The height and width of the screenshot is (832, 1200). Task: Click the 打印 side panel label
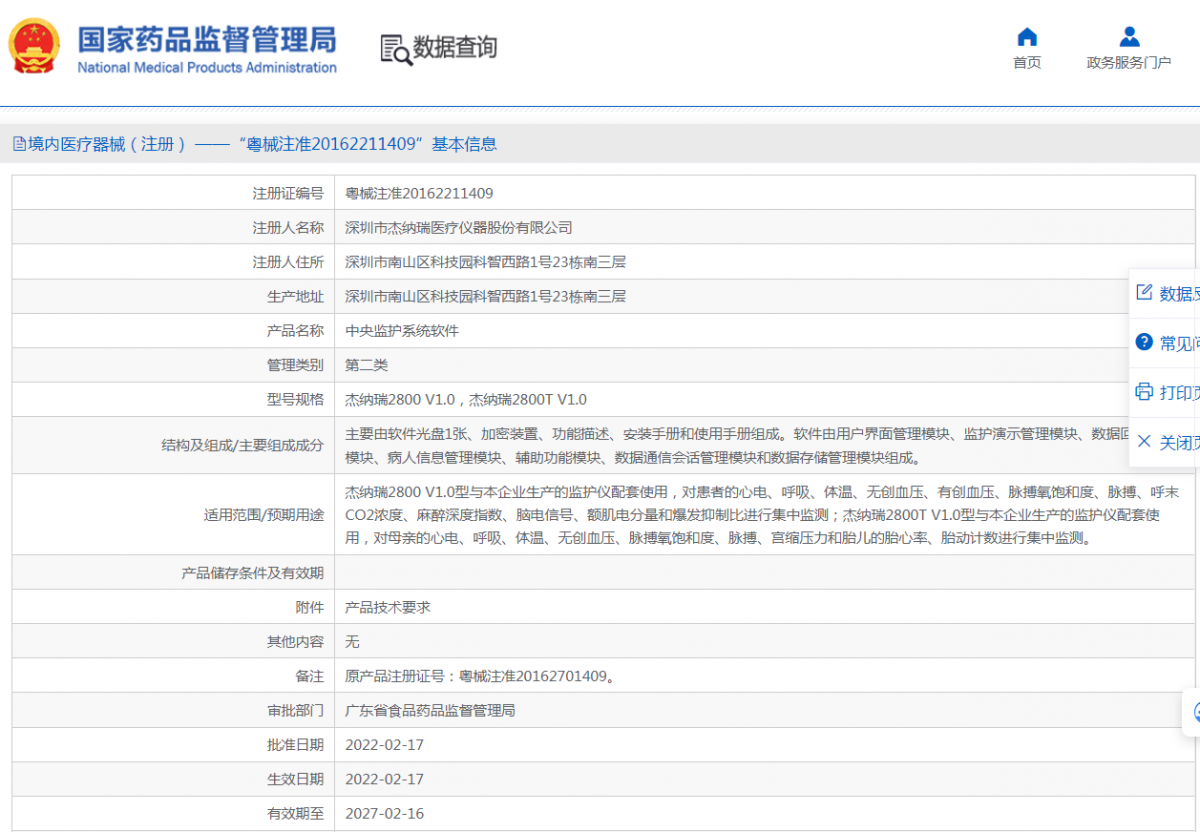pos(1179,392)
